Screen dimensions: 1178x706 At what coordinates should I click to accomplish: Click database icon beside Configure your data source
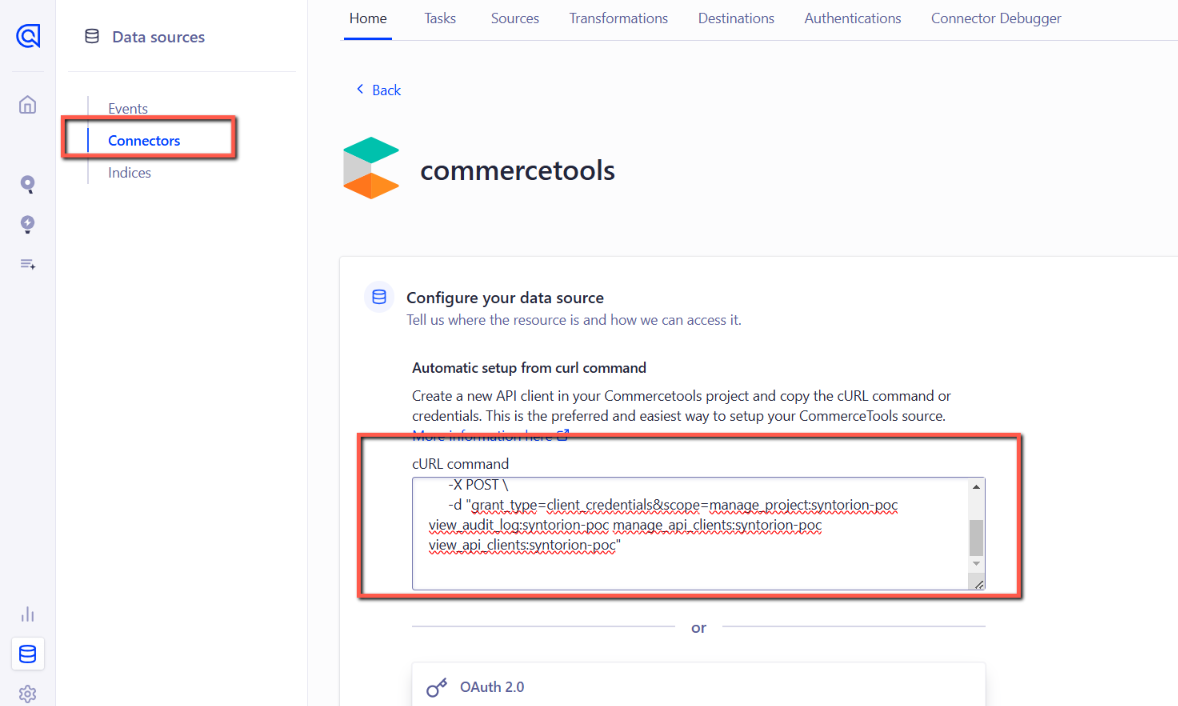tap(379, 296)
